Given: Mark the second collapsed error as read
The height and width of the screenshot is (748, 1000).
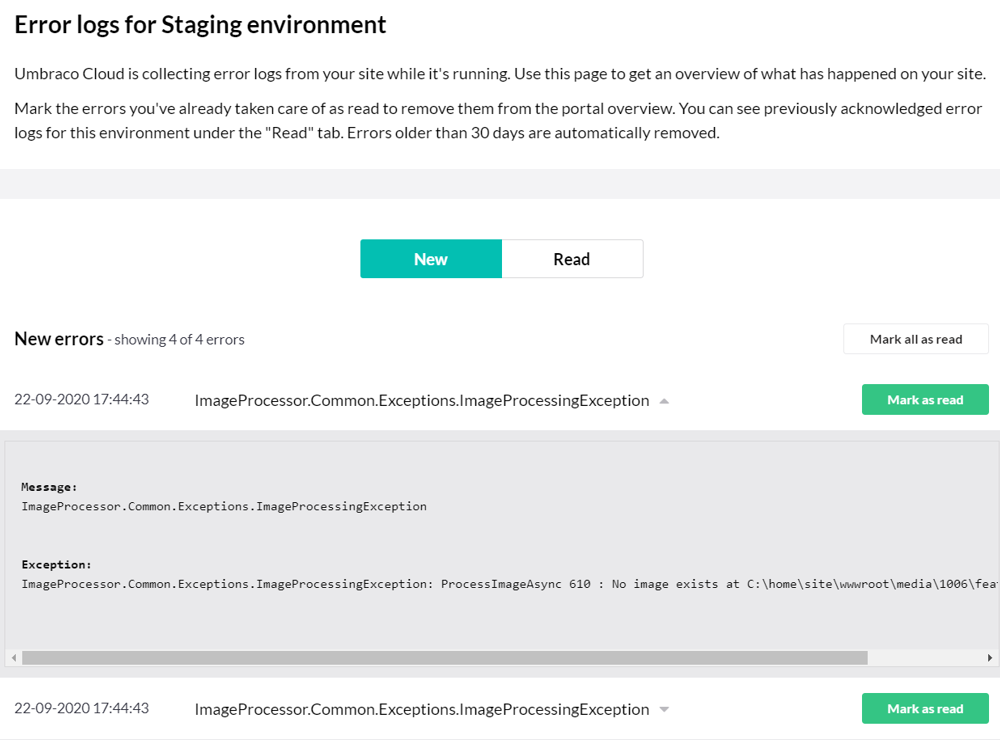Looking at the screenshot, I should pos(924,709).
